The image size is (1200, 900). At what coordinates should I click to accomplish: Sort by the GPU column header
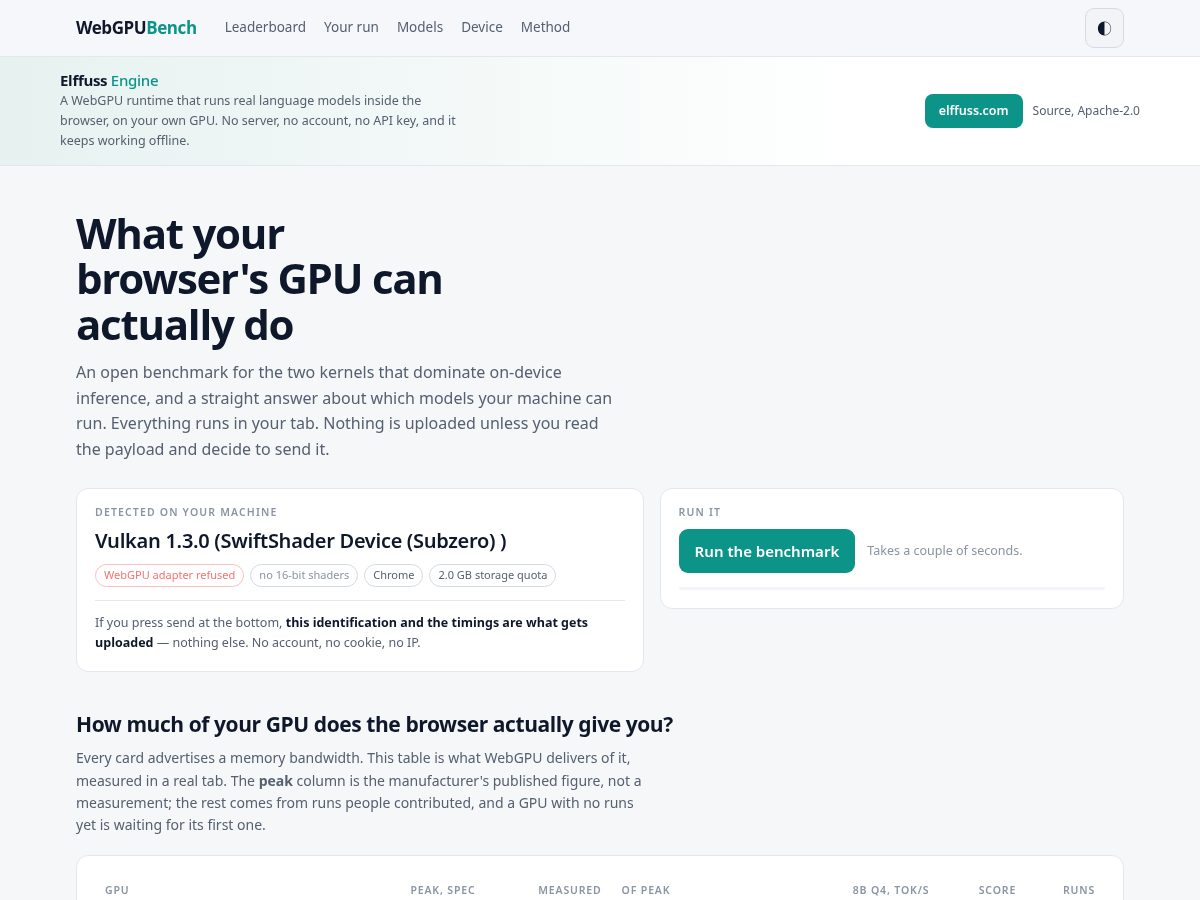pos(117,890)
